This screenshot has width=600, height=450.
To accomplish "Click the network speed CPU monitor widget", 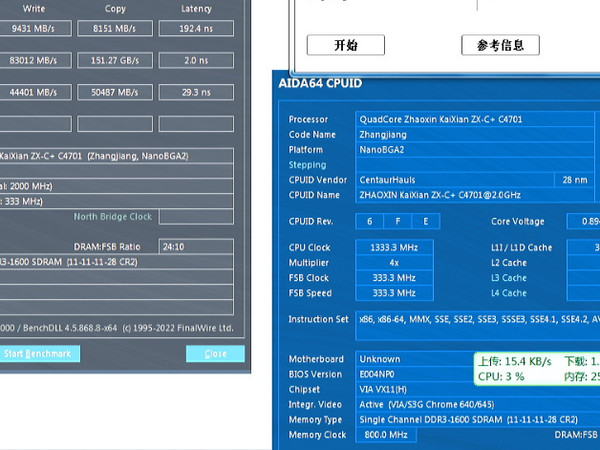I will click(x=537, y=369).
